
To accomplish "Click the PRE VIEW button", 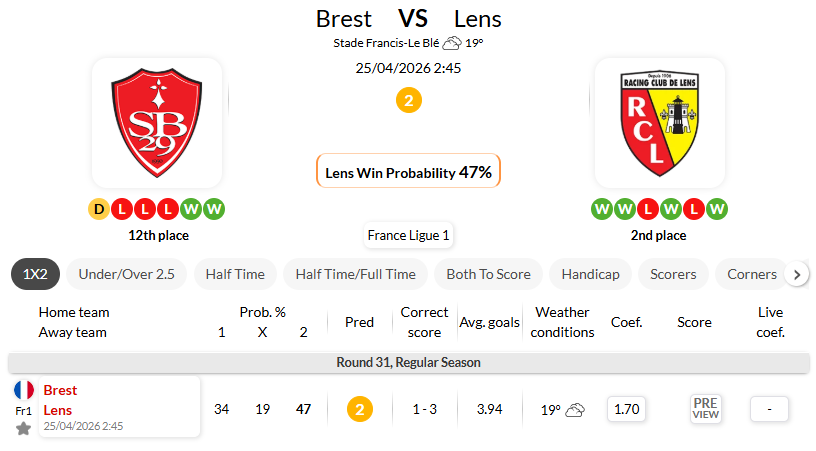I will (705, 408).
